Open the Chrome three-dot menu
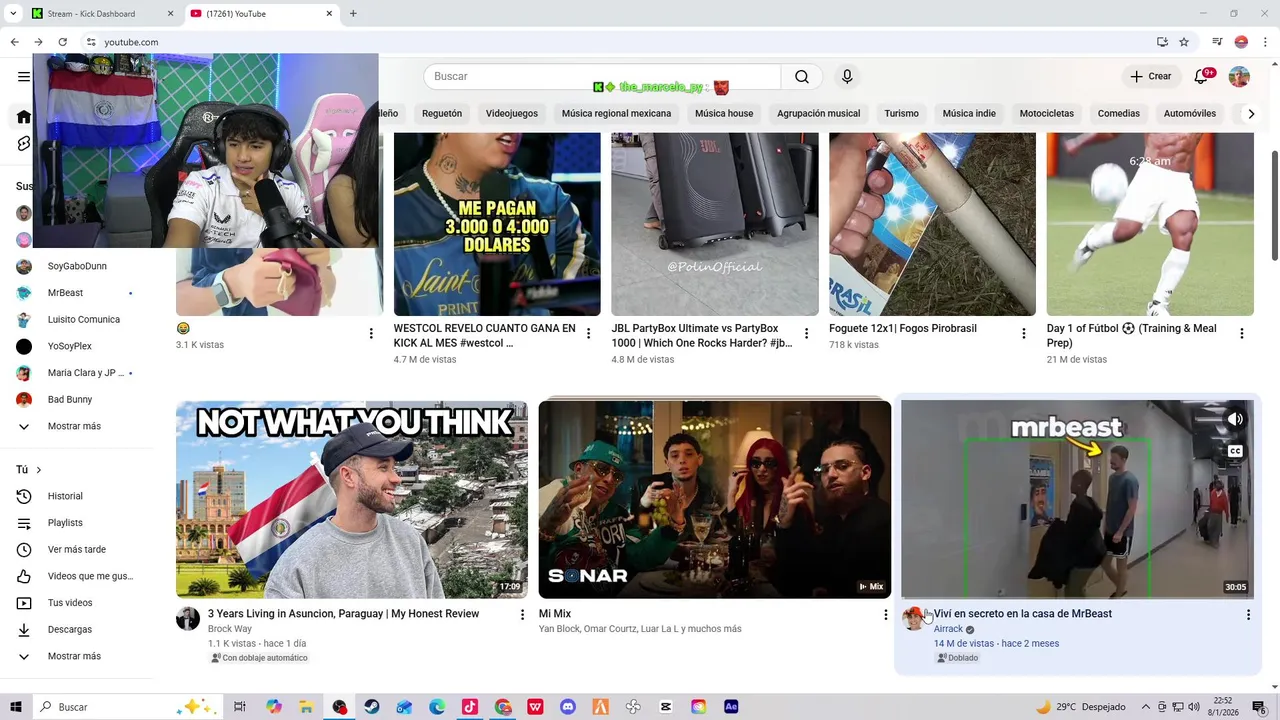The height and width of the screenshot is (720, 1280). (1265, 42)
